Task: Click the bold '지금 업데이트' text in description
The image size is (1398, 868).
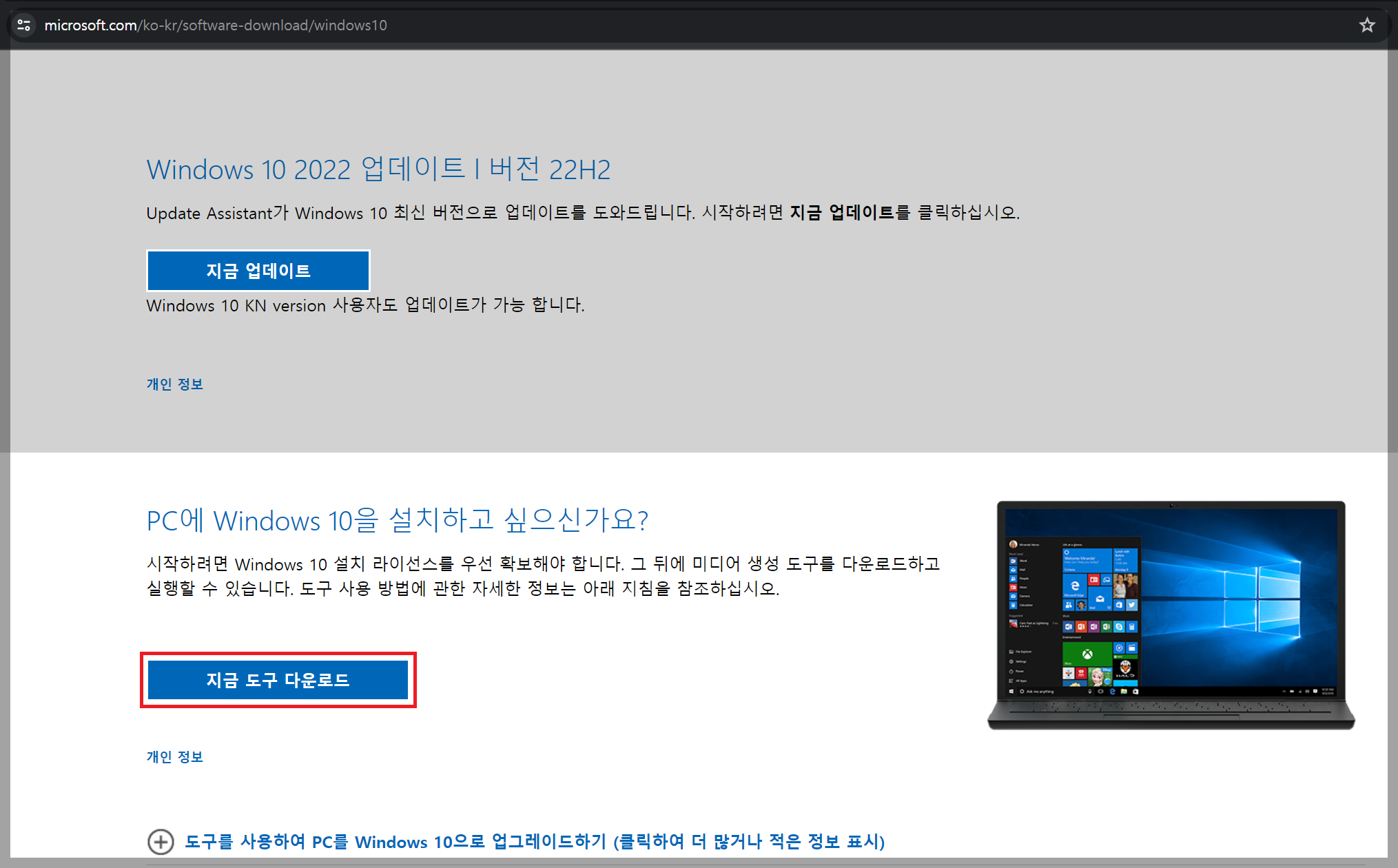Action: pyautogui.click(x=841, y=212)
